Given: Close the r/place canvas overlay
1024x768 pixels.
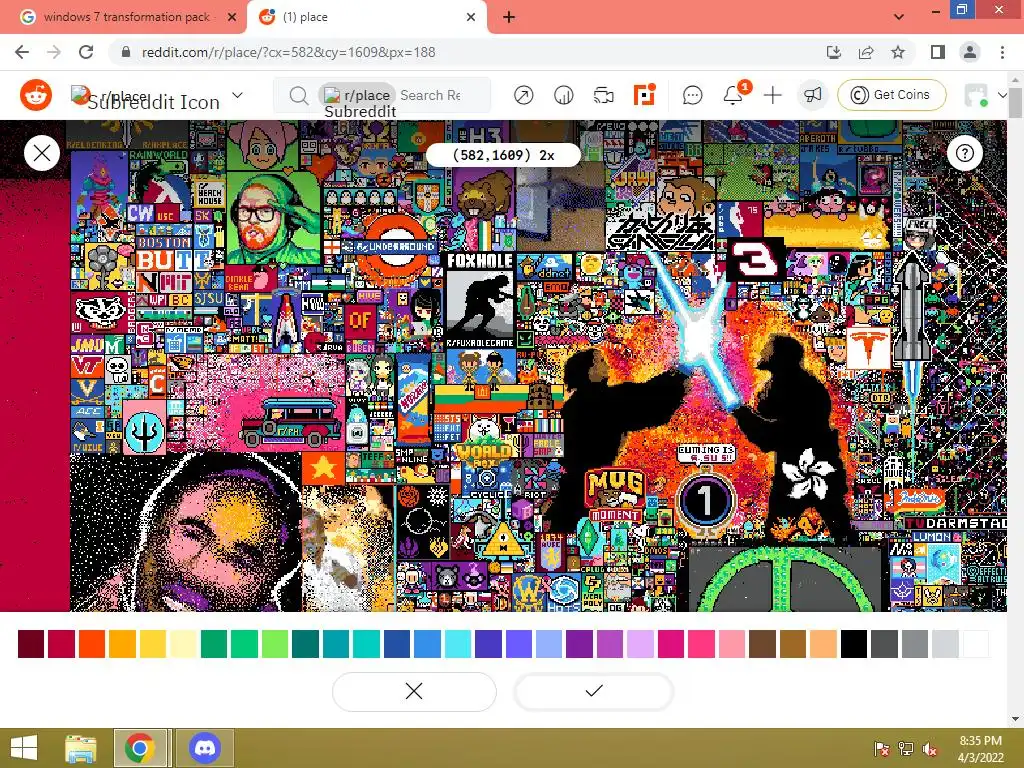Looking at the screenshot, I should (x=42, y=153).
